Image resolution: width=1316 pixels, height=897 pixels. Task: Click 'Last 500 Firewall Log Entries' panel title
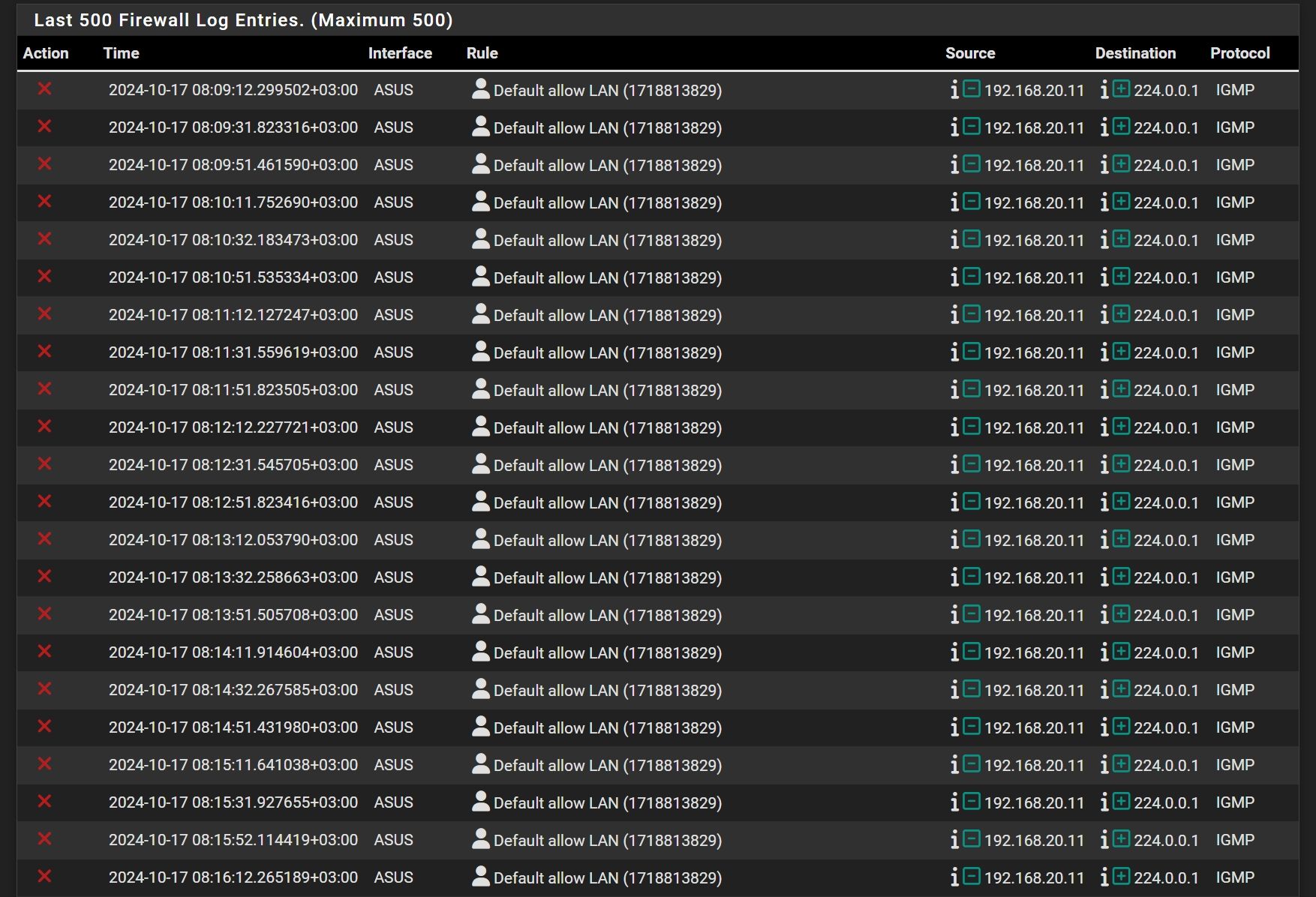click(x=243, y=20)
